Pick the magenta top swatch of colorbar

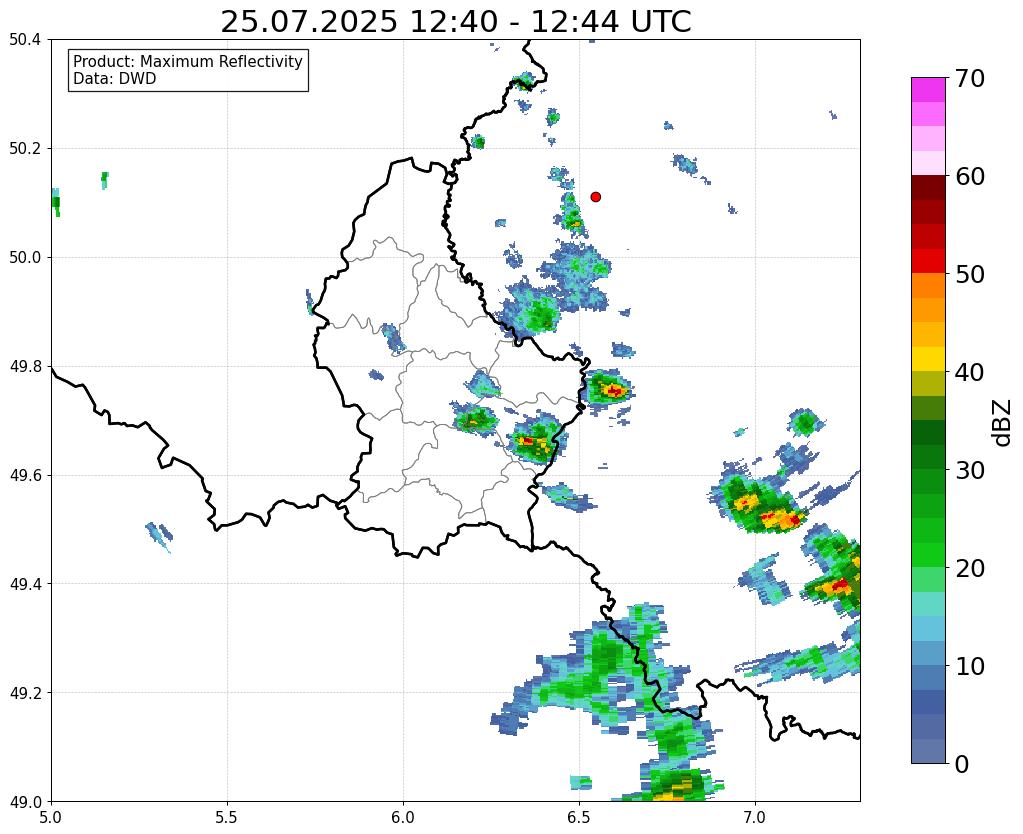[x=928, y=90]
